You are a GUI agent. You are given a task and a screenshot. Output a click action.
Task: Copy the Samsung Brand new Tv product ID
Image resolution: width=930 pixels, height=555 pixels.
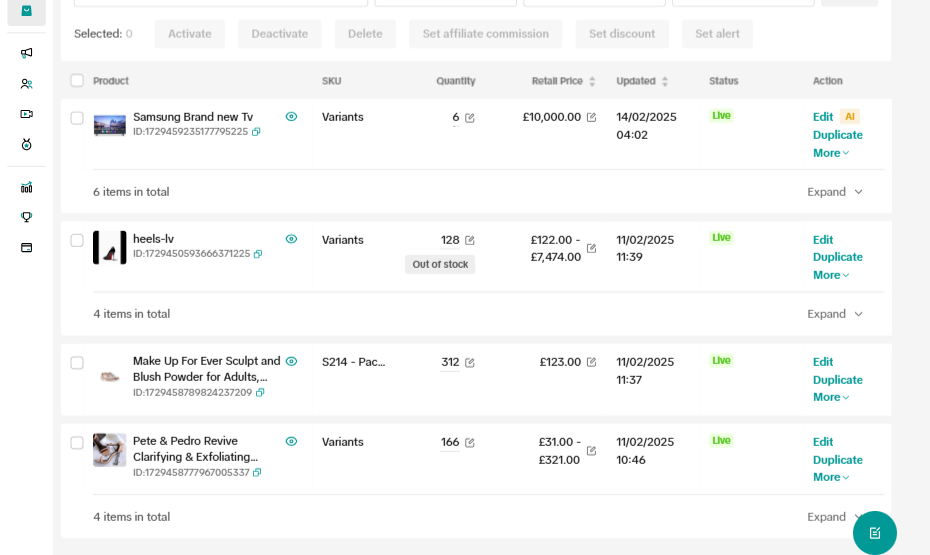pyautogui.click(x=256, y=132)
